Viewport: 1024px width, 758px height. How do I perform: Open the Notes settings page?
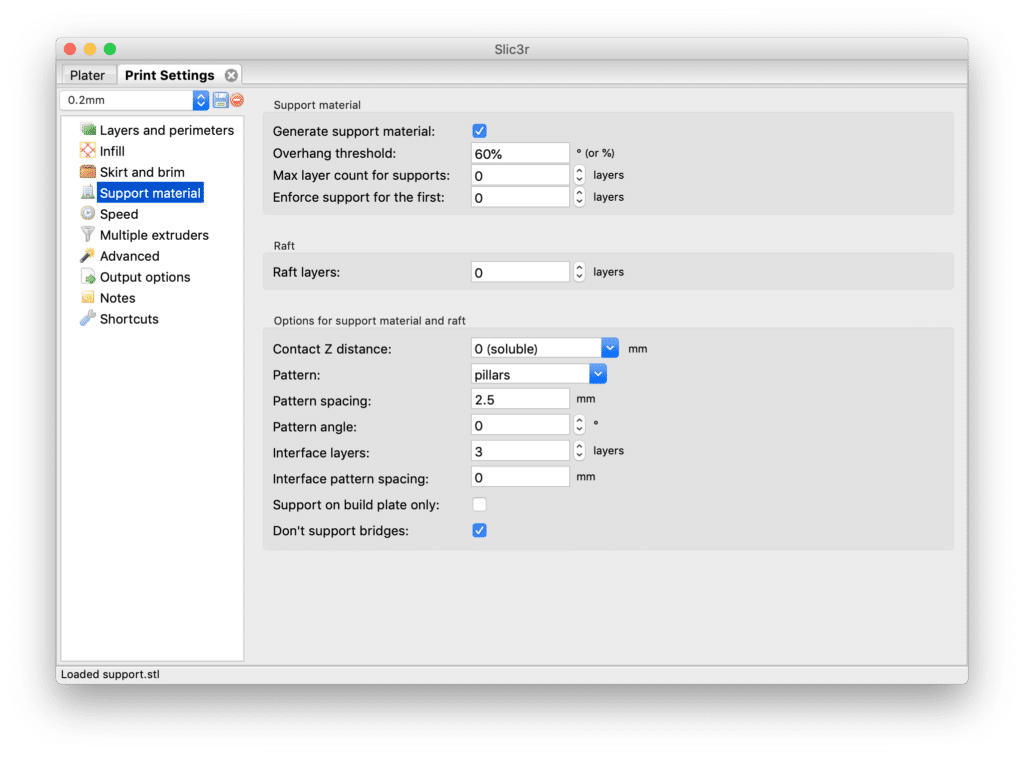click(x=117, y=298)
